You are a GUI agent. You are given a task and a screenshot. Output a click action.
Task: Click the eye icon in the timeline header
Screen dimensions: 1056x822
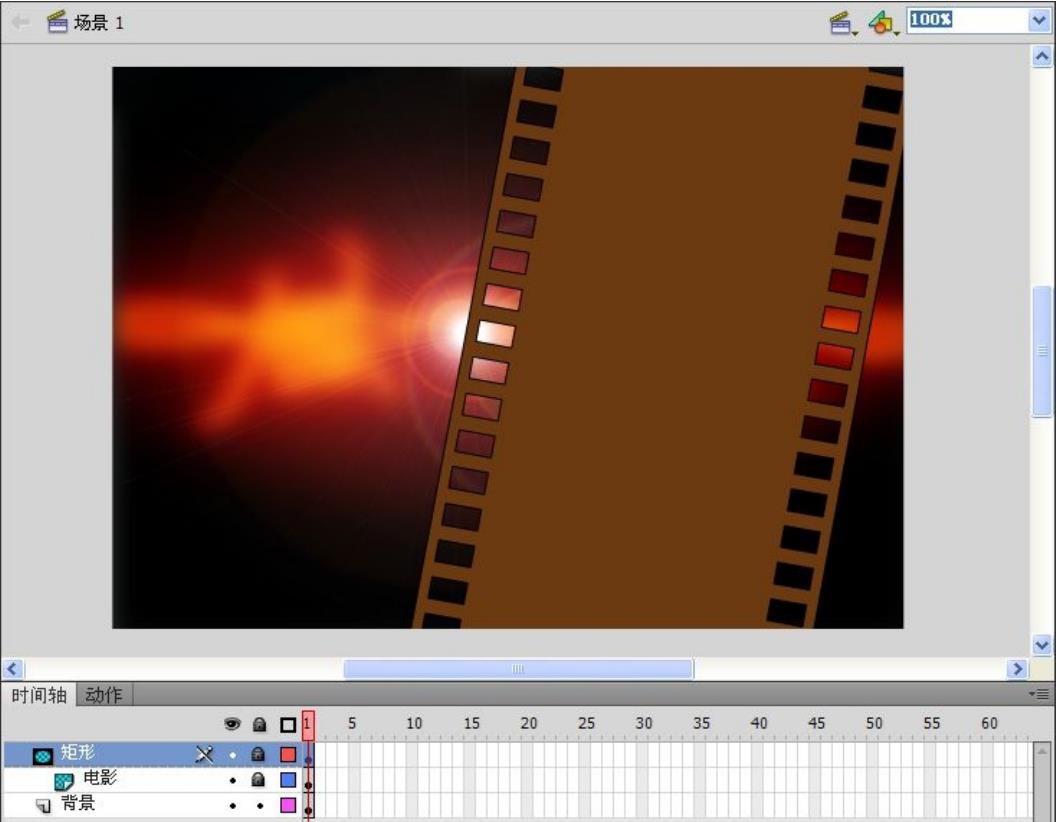[x=232, y=724]
